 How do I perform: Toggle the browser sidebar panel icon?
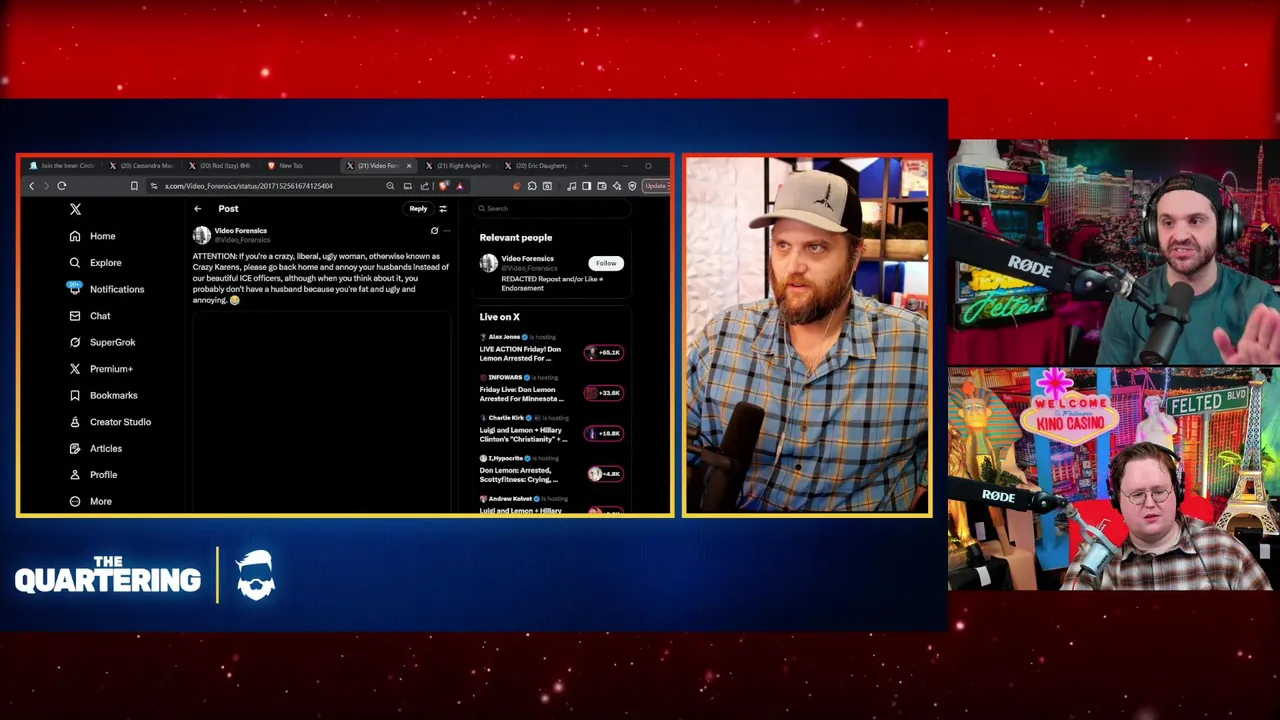tap(587, 186)
